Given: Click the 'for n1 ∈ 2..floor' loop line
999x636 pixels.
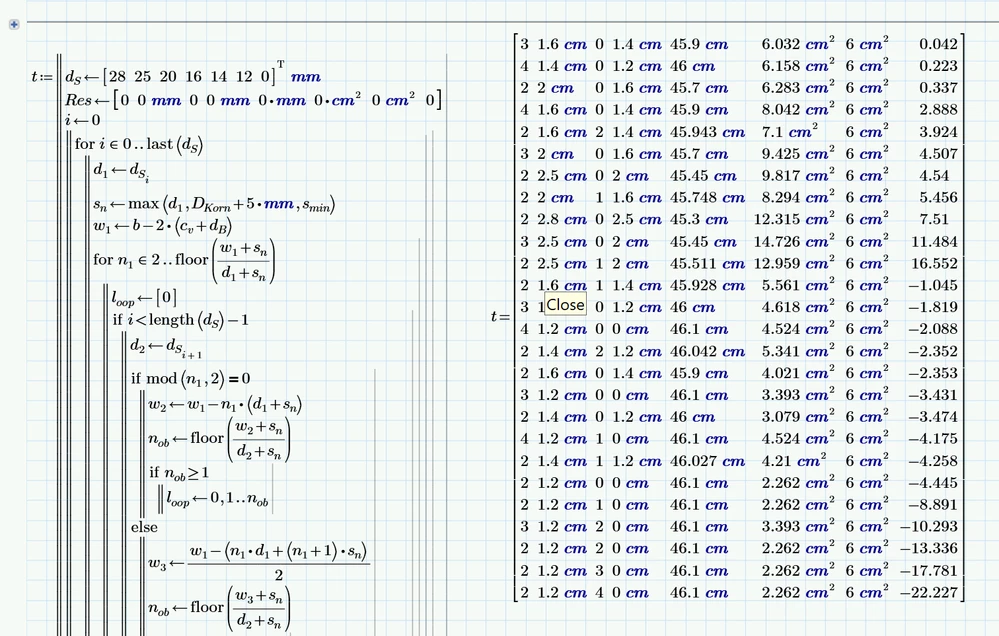Looking at the screenshot, I should tap(184, 260).
